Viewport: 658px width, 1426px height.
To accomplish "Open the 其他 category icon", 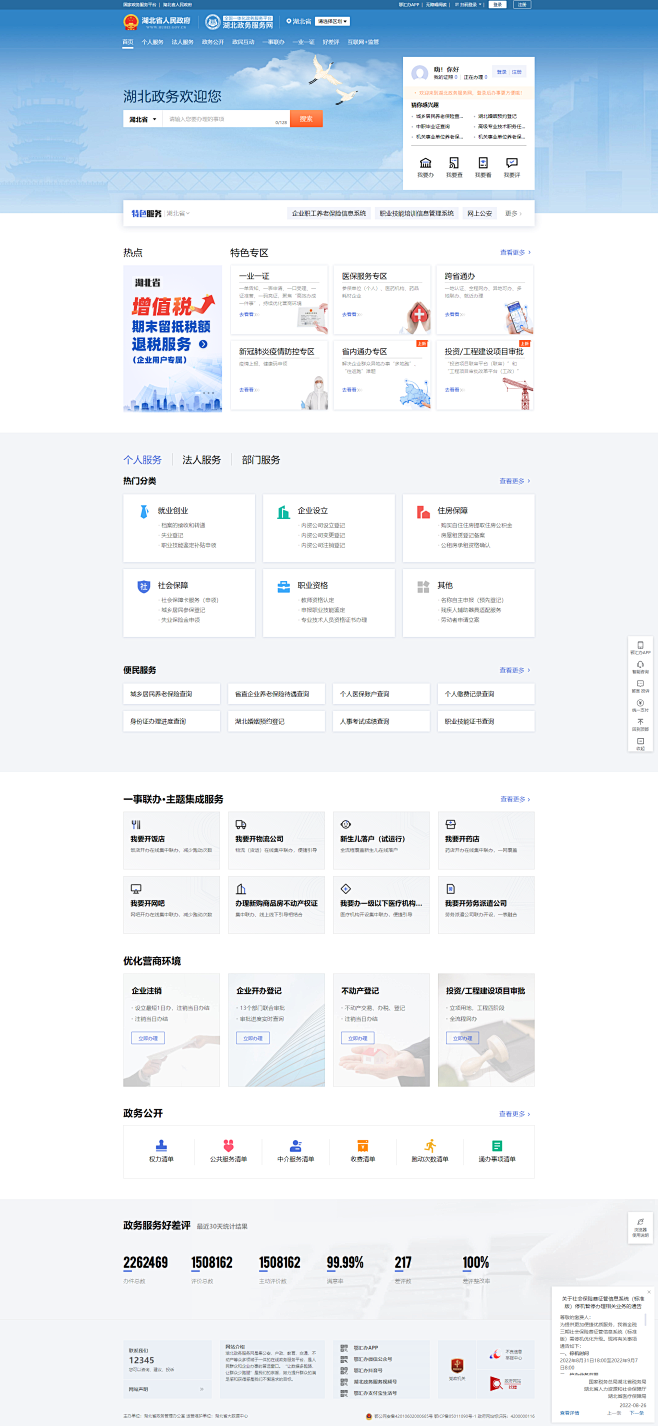I will coord(423,585).
